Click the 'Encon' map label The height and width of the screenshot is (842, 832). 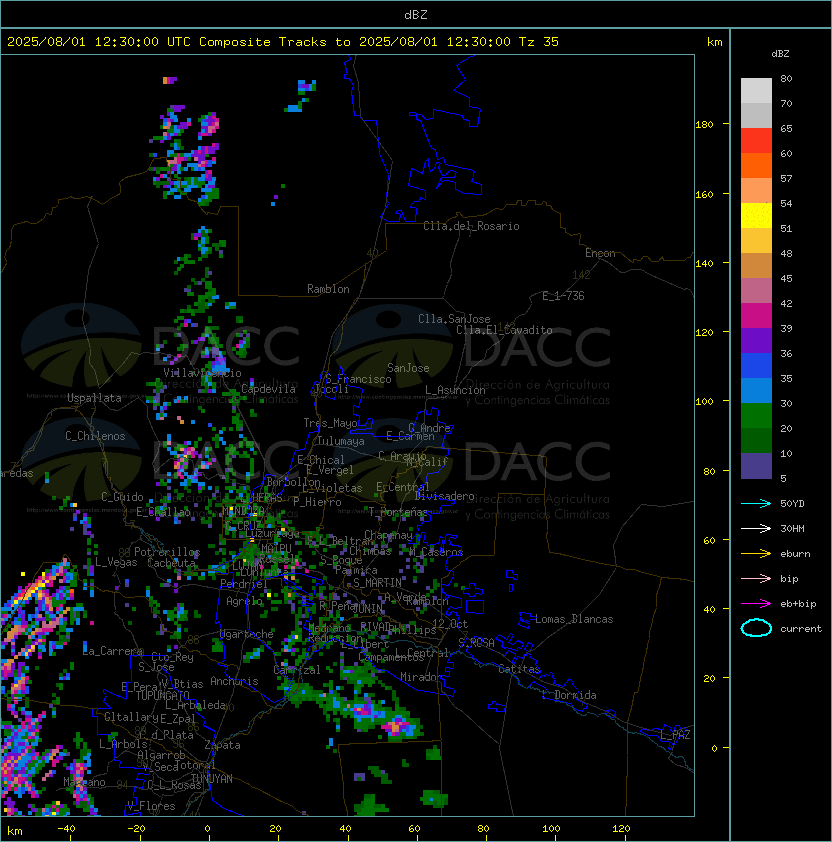point(600,253)
